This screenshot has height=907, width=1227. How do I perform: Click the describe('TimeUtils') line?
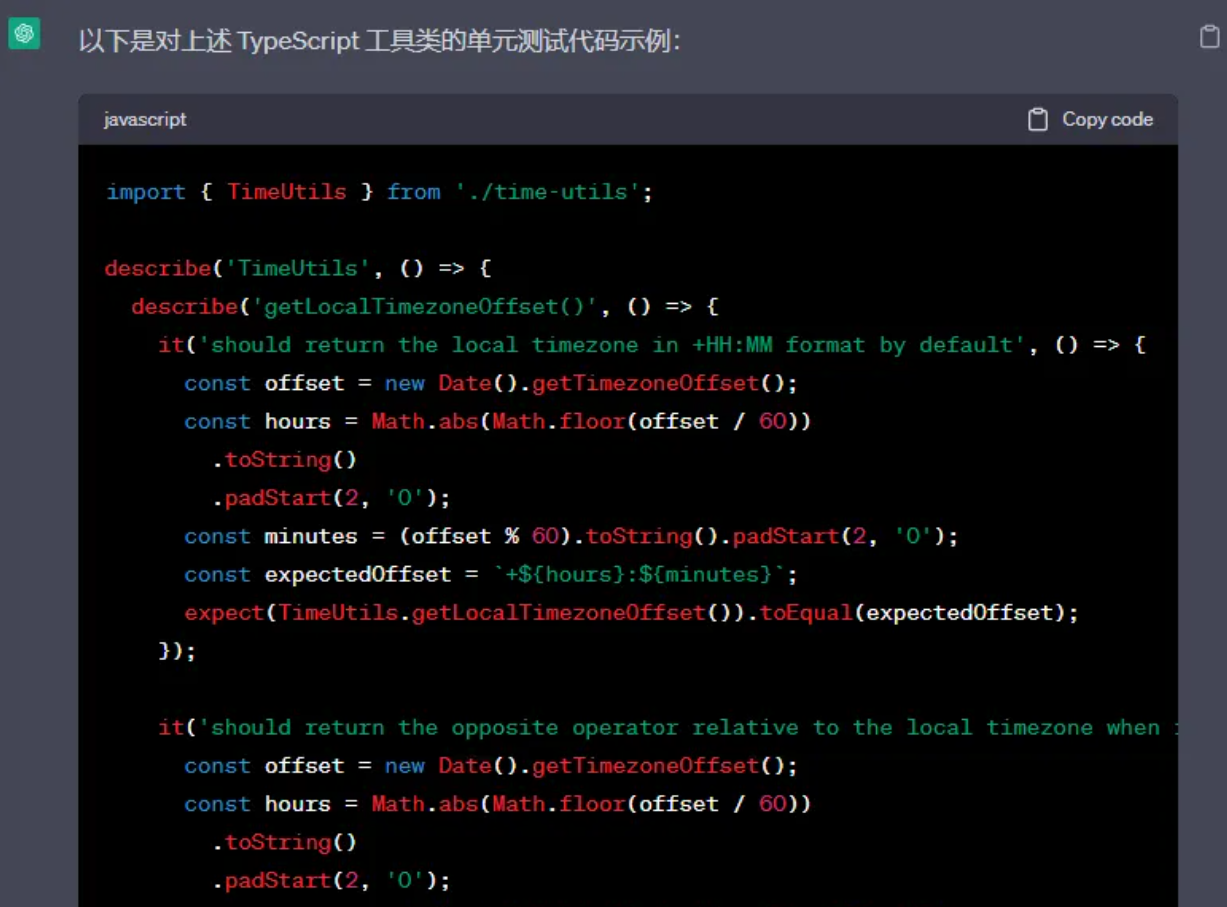pyautogui.click(x=297, y=268)
